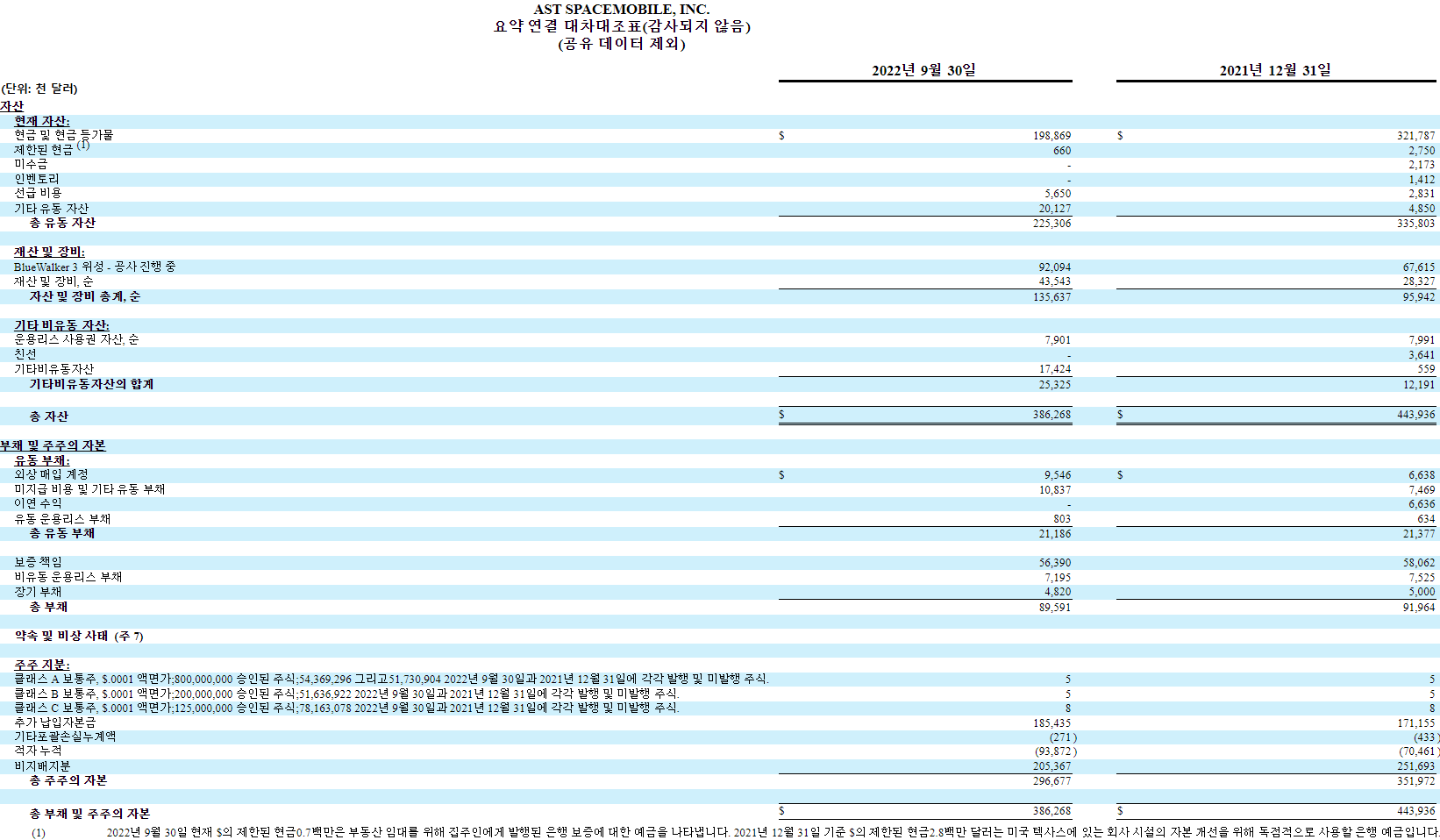Click the 부채 및 주주의 자본 heading

point(53,445)
